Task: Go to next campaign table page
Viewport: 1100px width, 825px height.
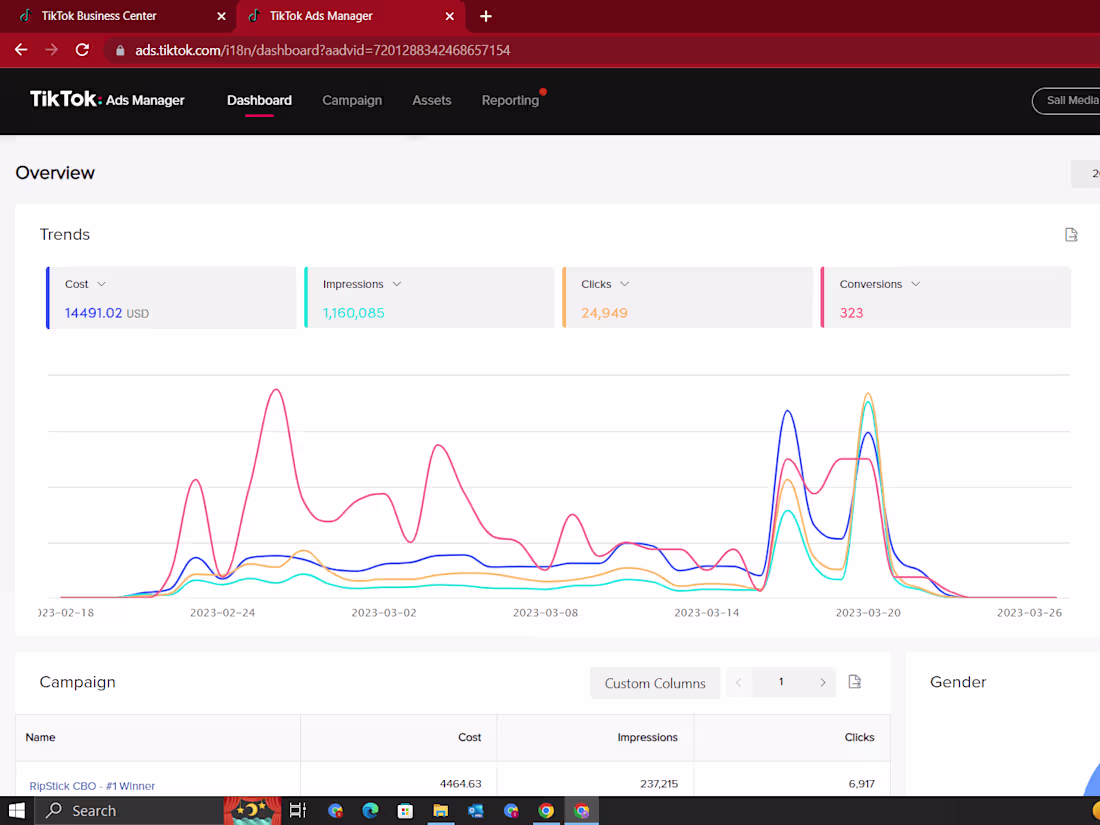Action: point(823,683)
